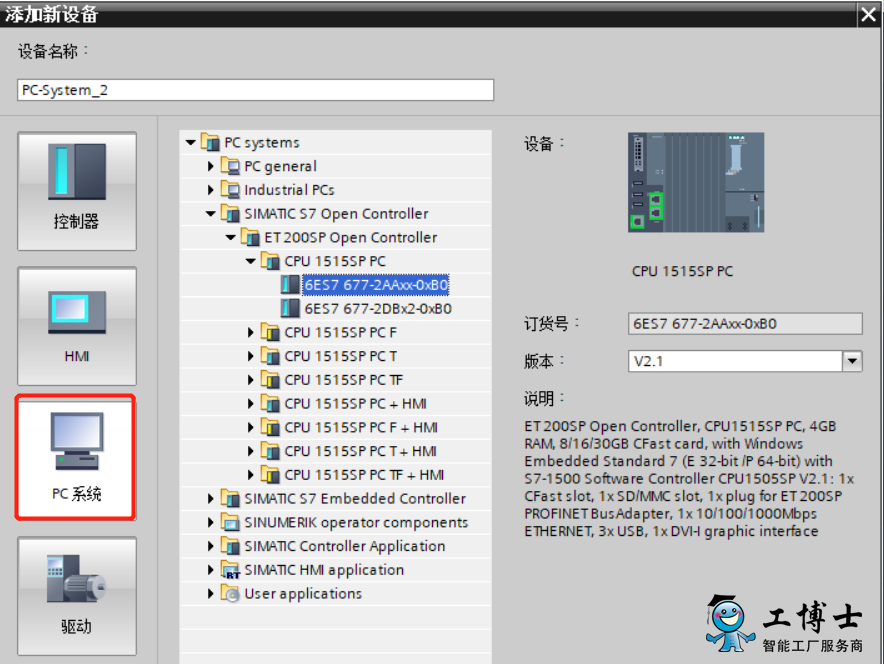This screenshot has height=664, width=884.
Task: Click the PC general folder icon
Action: pos(230,166)
